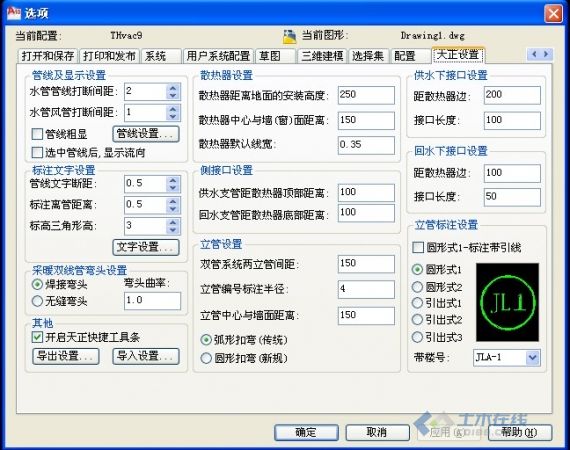Click the 双管系统两立管间距 field
Screen dimensions: 570x450
pyautogui.click(x=366, y=264)
